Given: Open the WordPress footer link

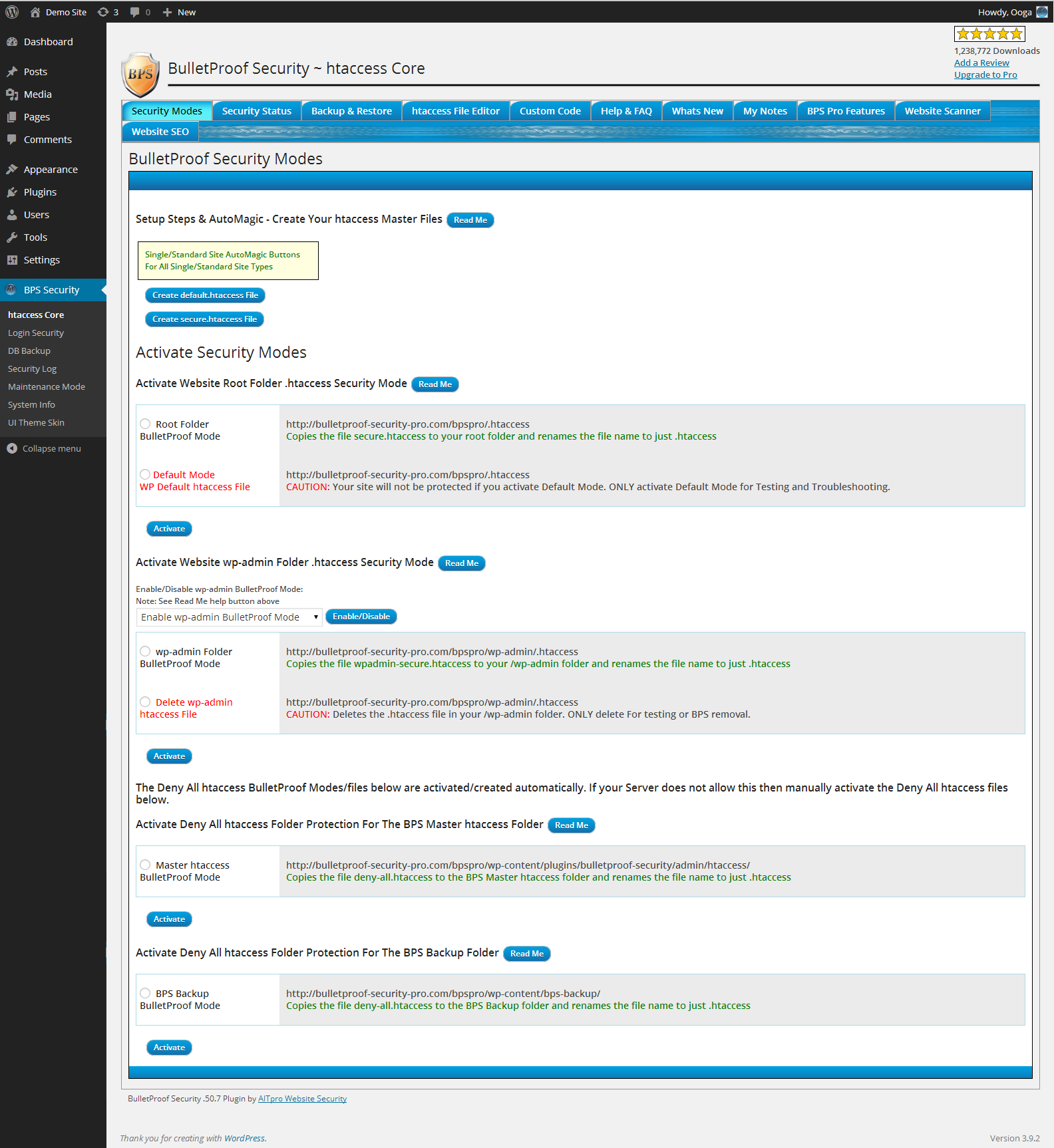Looking at the screenshot, I should [244, 1139].
